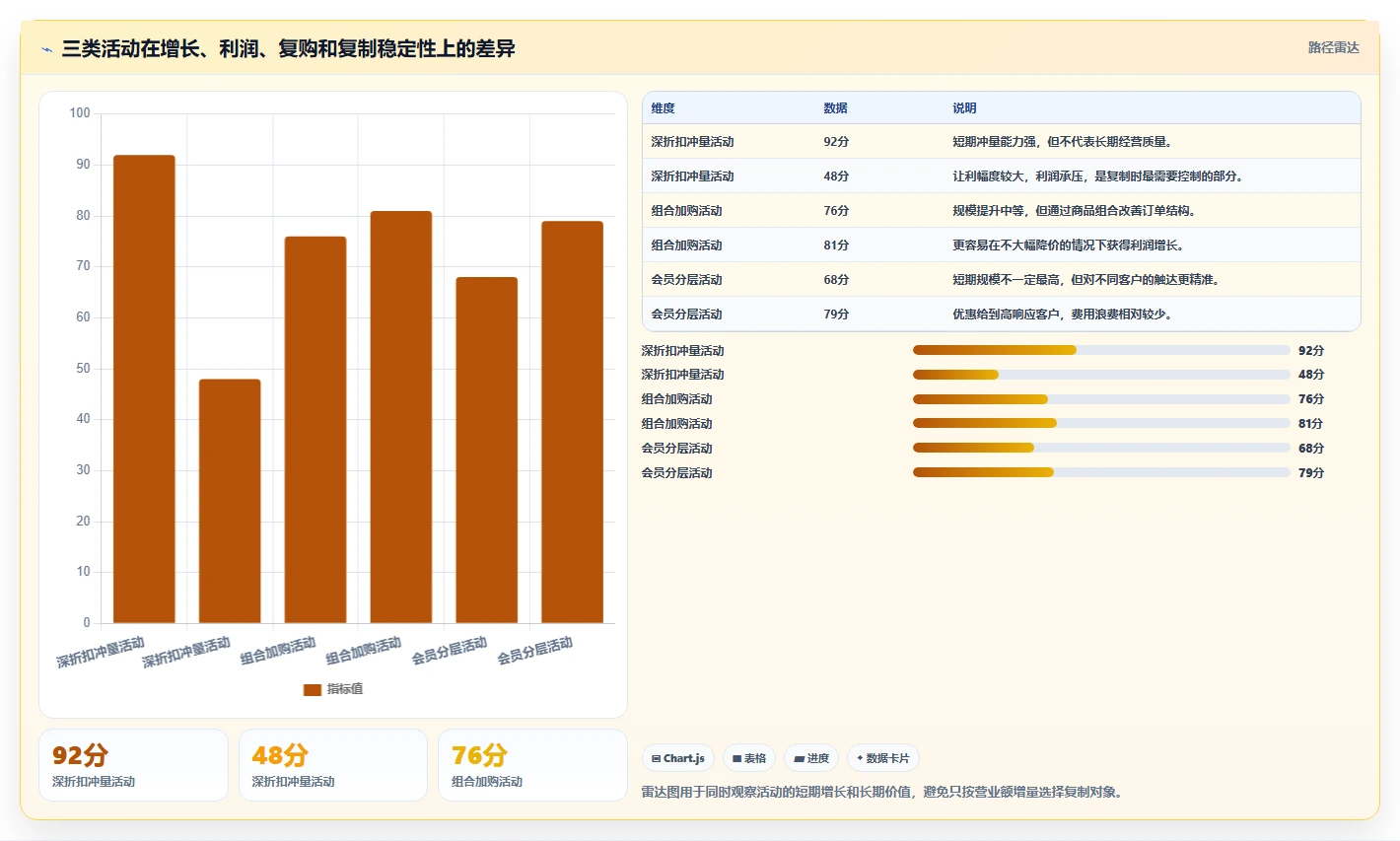This screenshot has height=841, width=1400.
Task: Click the footer note starting 雷达图用于同时观察
Action: (x=882, y=792)
